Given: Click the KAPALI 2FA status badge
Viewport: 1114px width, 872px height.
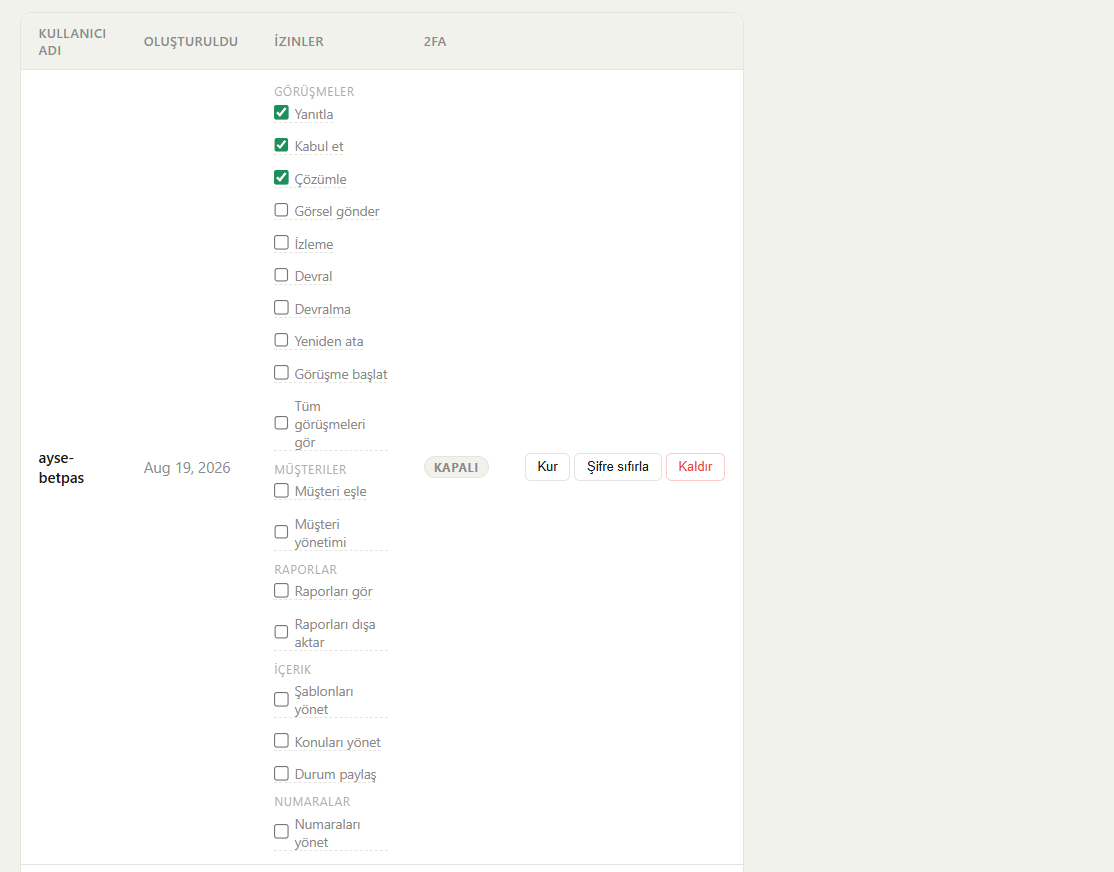Looking at the screenshot, I should tap(456, 468).
